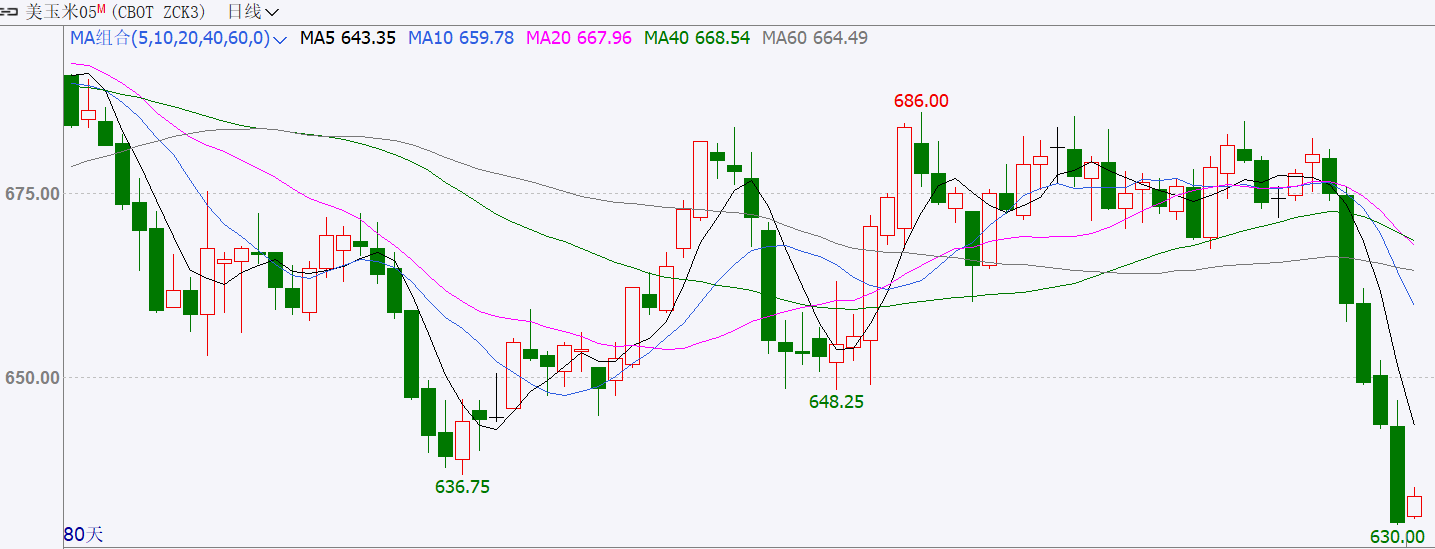Viewport: 1435px width, 549px height.
Task: Click the 650.00 axis price label
Action: 30,378
